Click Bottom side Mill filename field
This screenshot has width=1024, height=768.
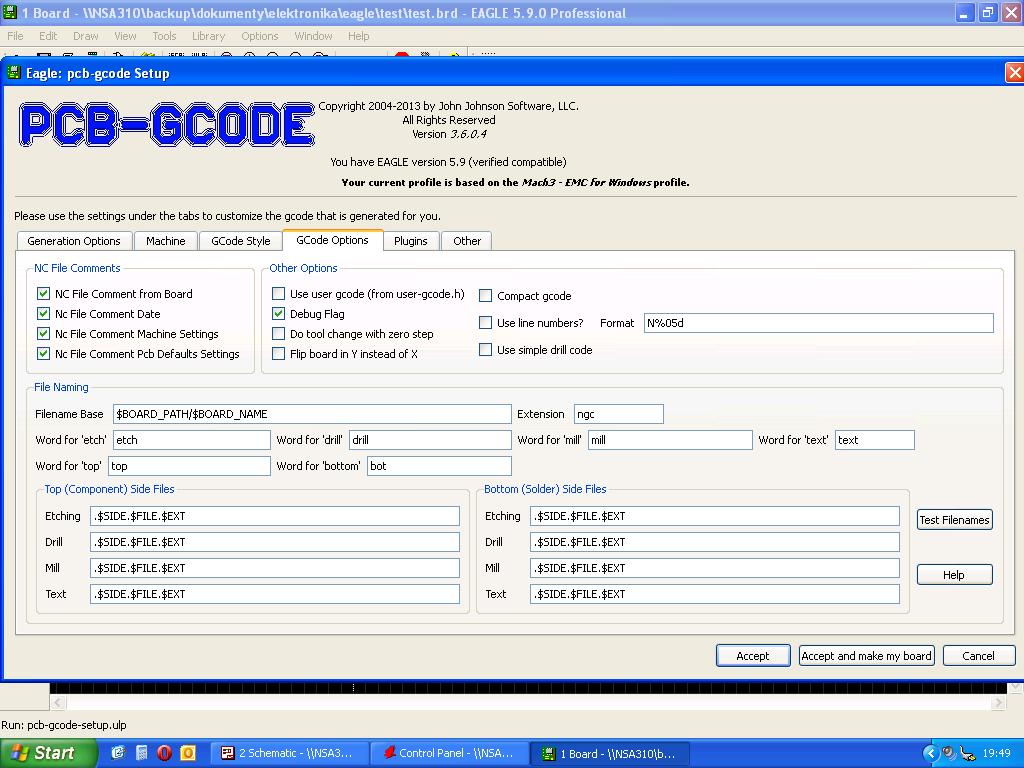pyautogui.click(x=715, y=568)
